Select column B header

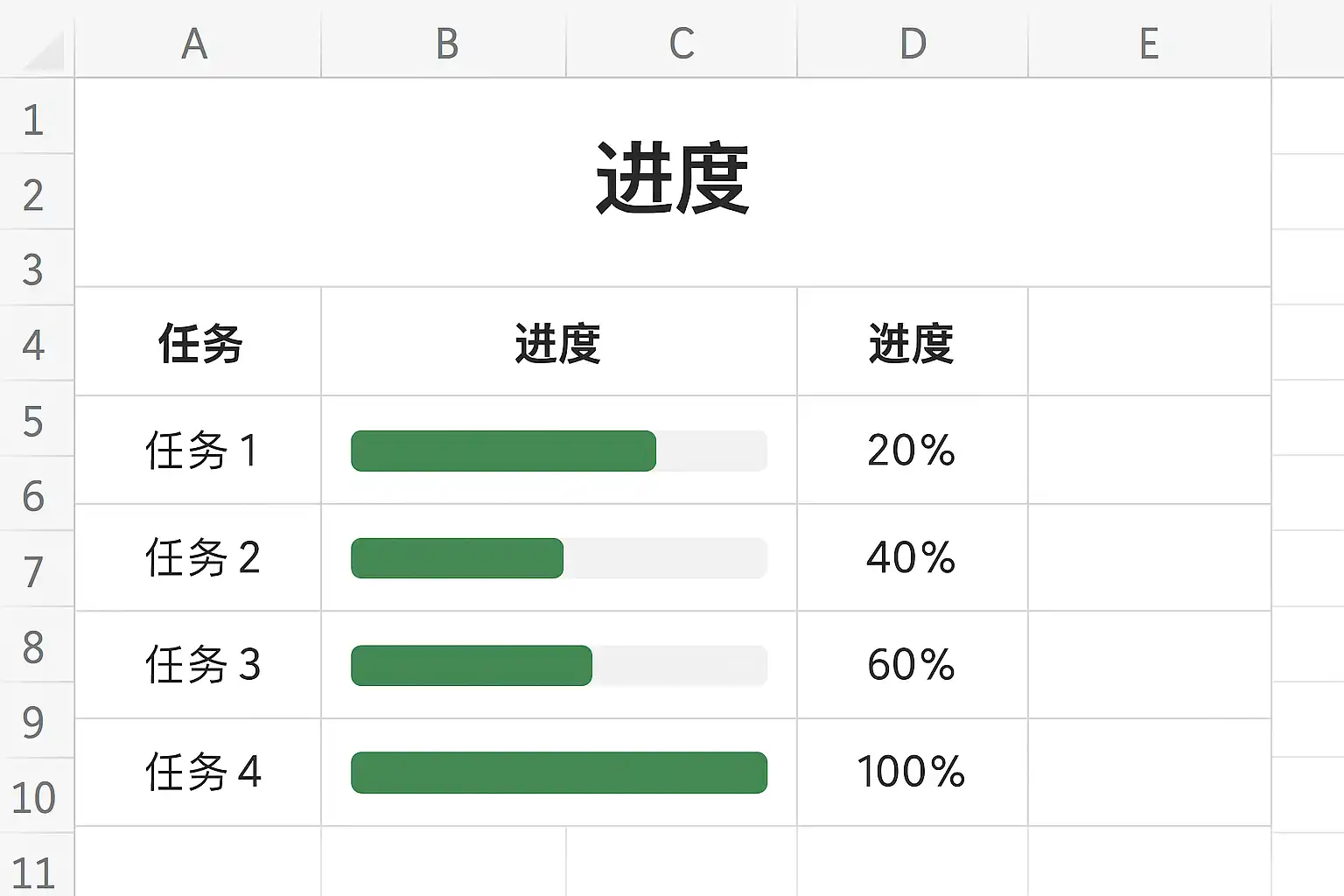tap(446, 44)
